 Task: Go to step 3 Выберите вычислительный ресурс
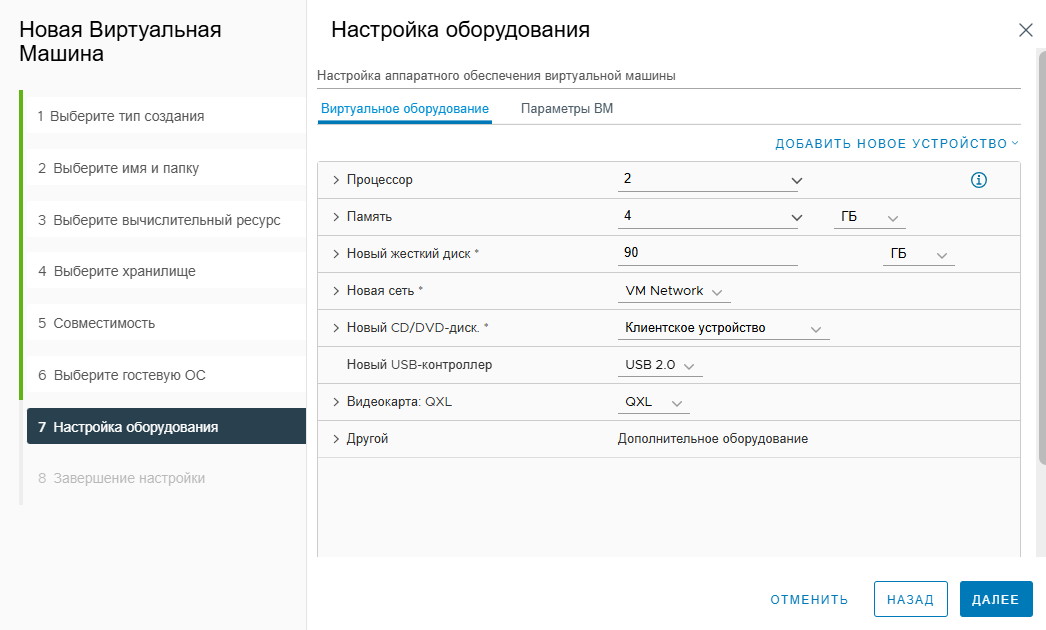tap(165, 220)
